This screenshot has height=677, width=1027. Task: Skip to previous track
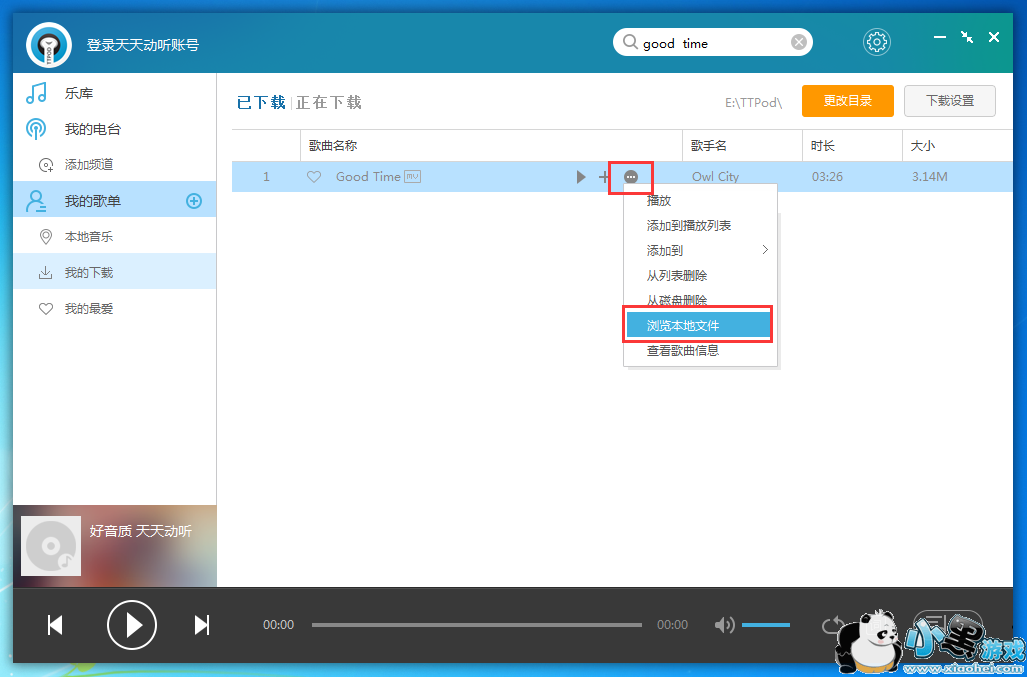(55, 625)
